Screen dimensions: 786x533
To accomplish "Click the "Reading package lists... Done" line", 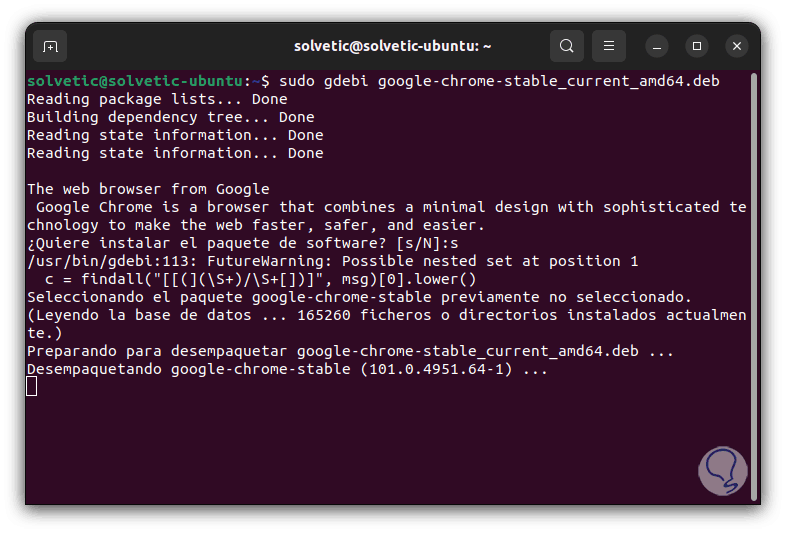I will pyautogui.click(x=157, y=99).
